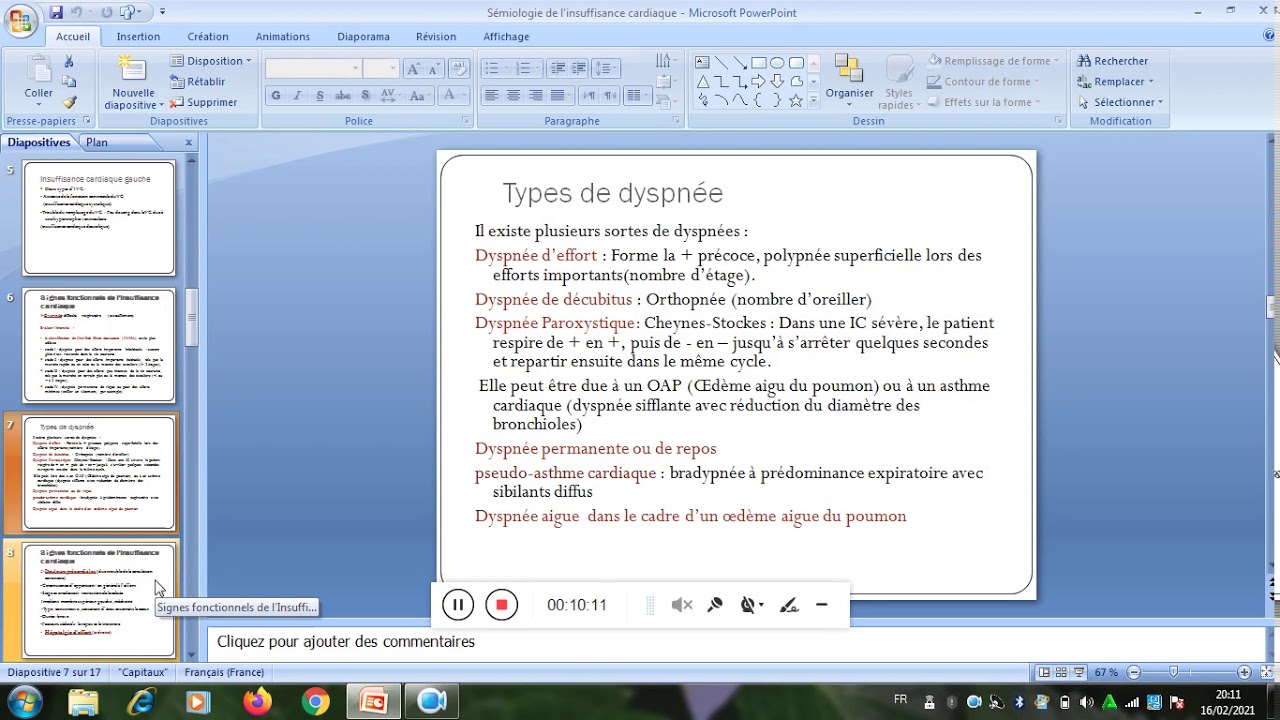Center the text in Paragraphe group
1280x720 pixels.
tap(513, 96)
